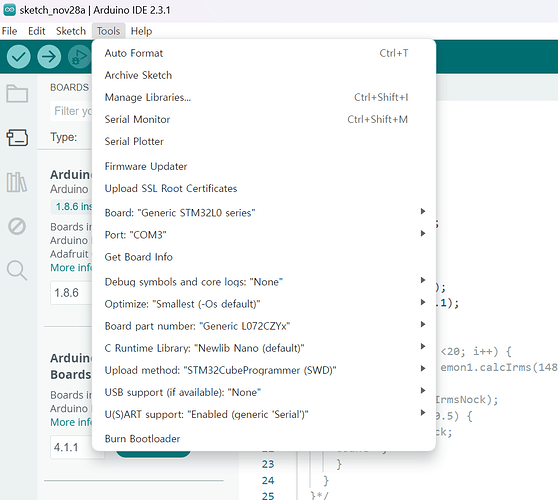This screenshot has height=500, width=558.
Task: Click the Upload arrow button
Action: click(49, 57)
